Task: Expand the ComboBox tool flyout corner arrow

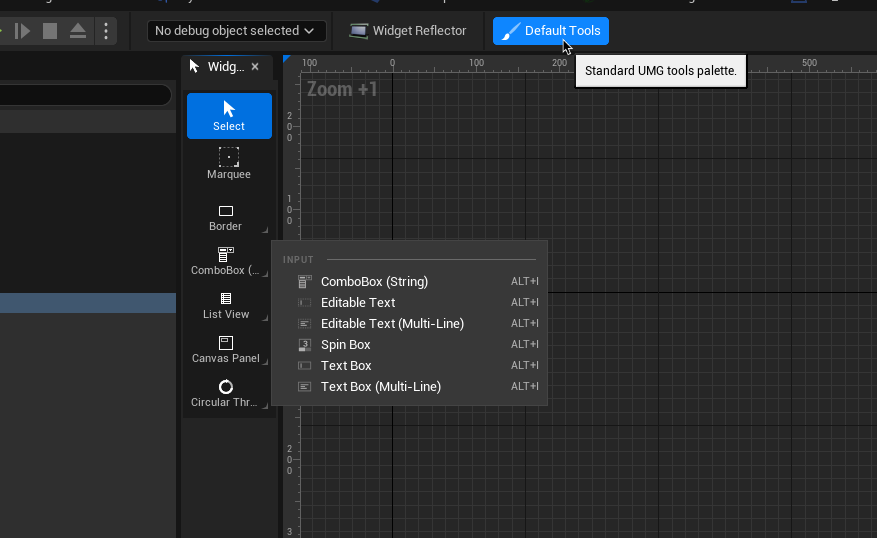Action: (265, 274)
